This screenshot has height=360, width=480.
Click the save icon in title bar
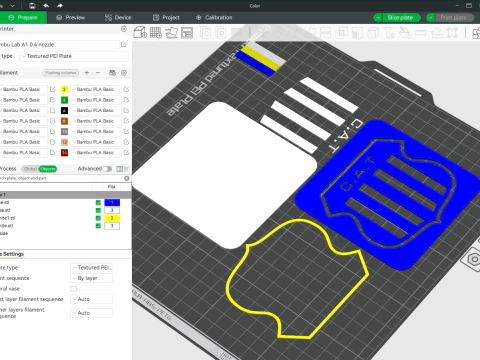pyautogui.click(x=32, y=6)
